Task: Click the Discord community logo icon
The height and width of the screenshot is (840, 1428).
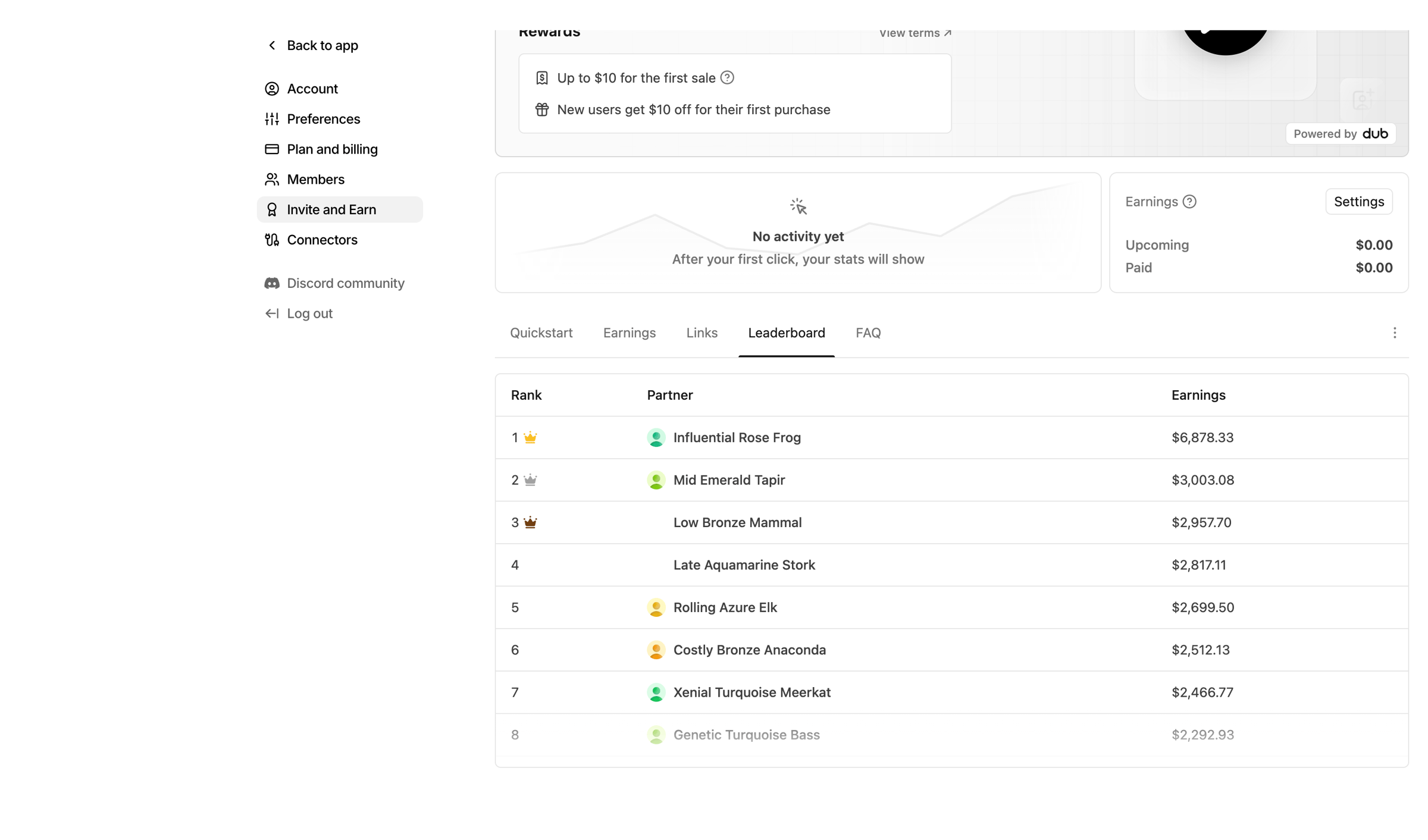Action: pos(272,283)
